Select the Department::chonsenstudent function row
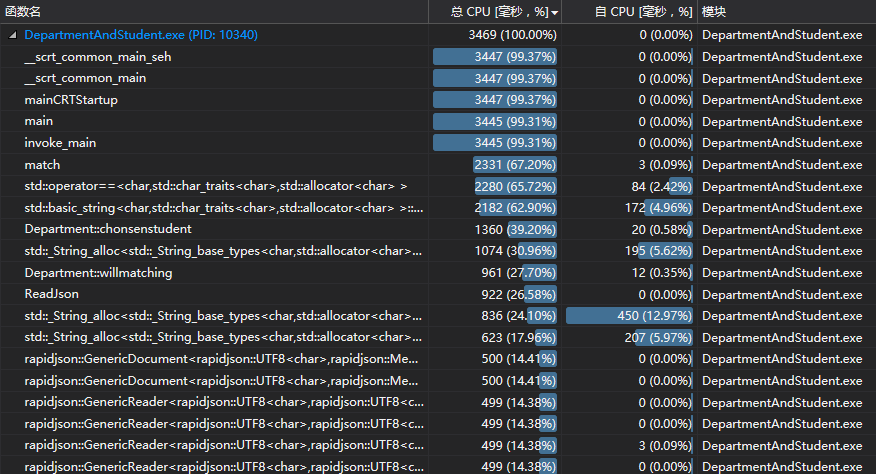 coord(438,229)
